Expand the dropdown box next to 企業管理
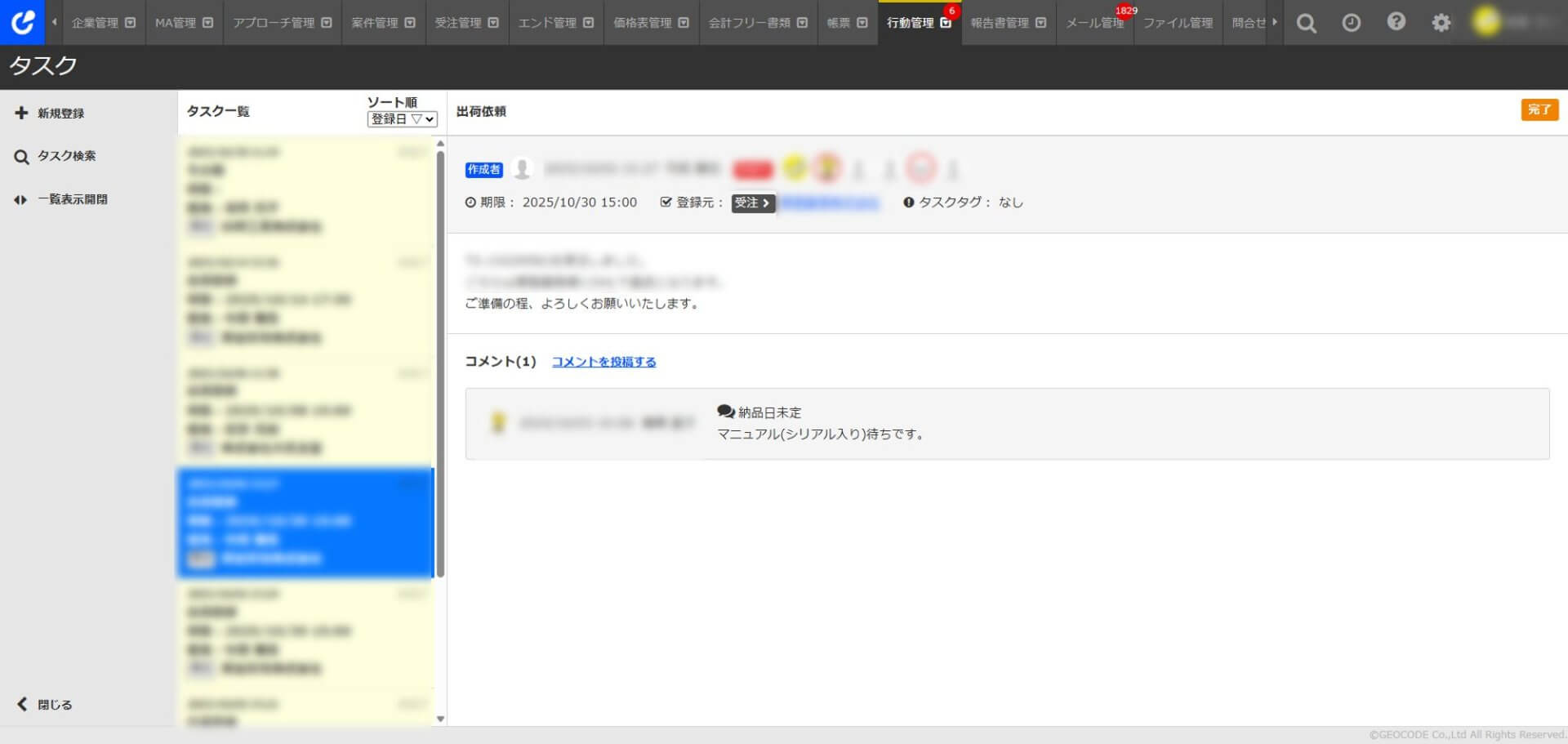1568x744 pixels. coord(129,23)
